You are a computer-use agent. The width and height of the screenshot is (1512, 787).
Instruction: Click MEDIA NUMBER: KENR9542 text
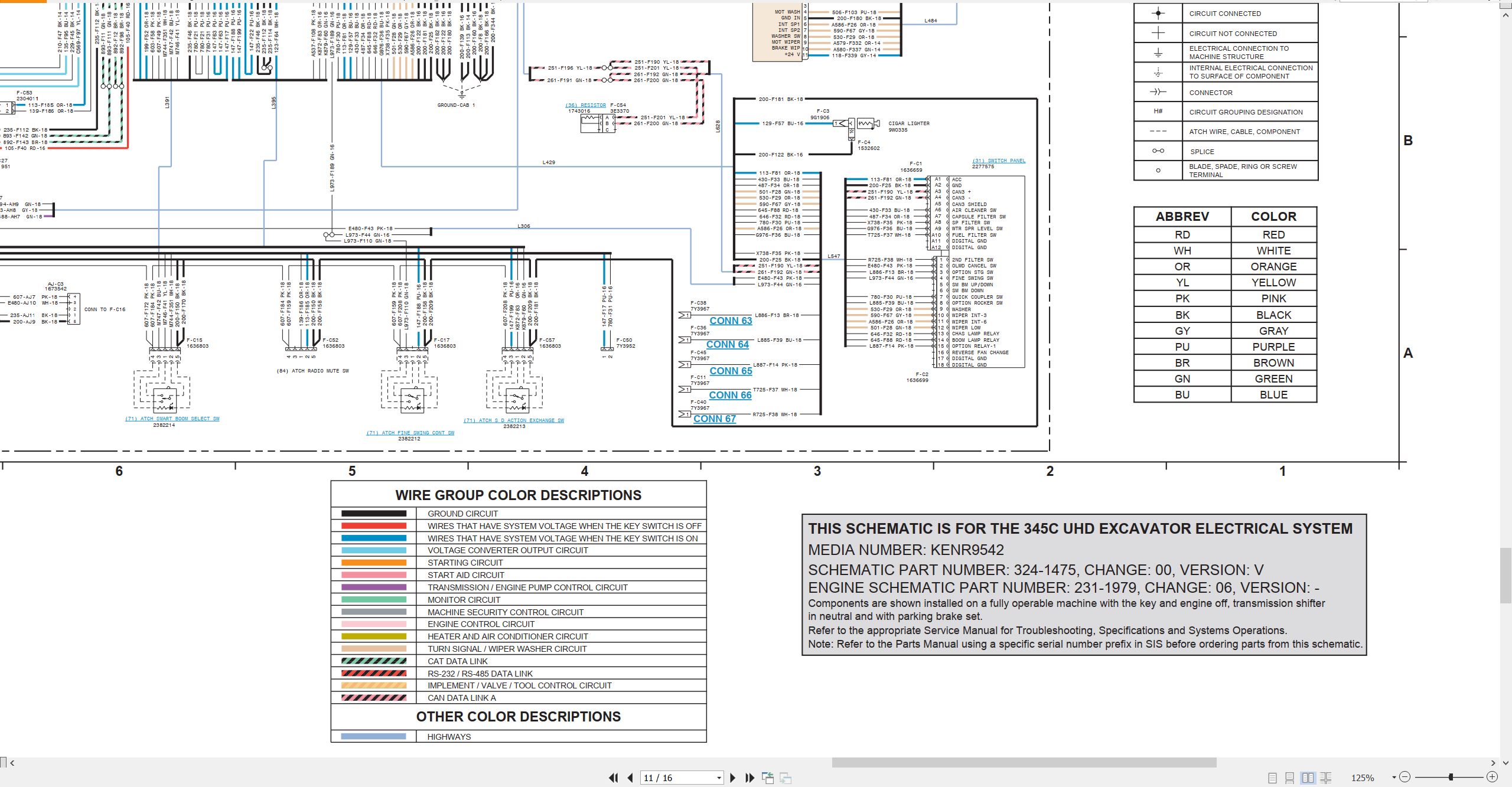point(905,550)
